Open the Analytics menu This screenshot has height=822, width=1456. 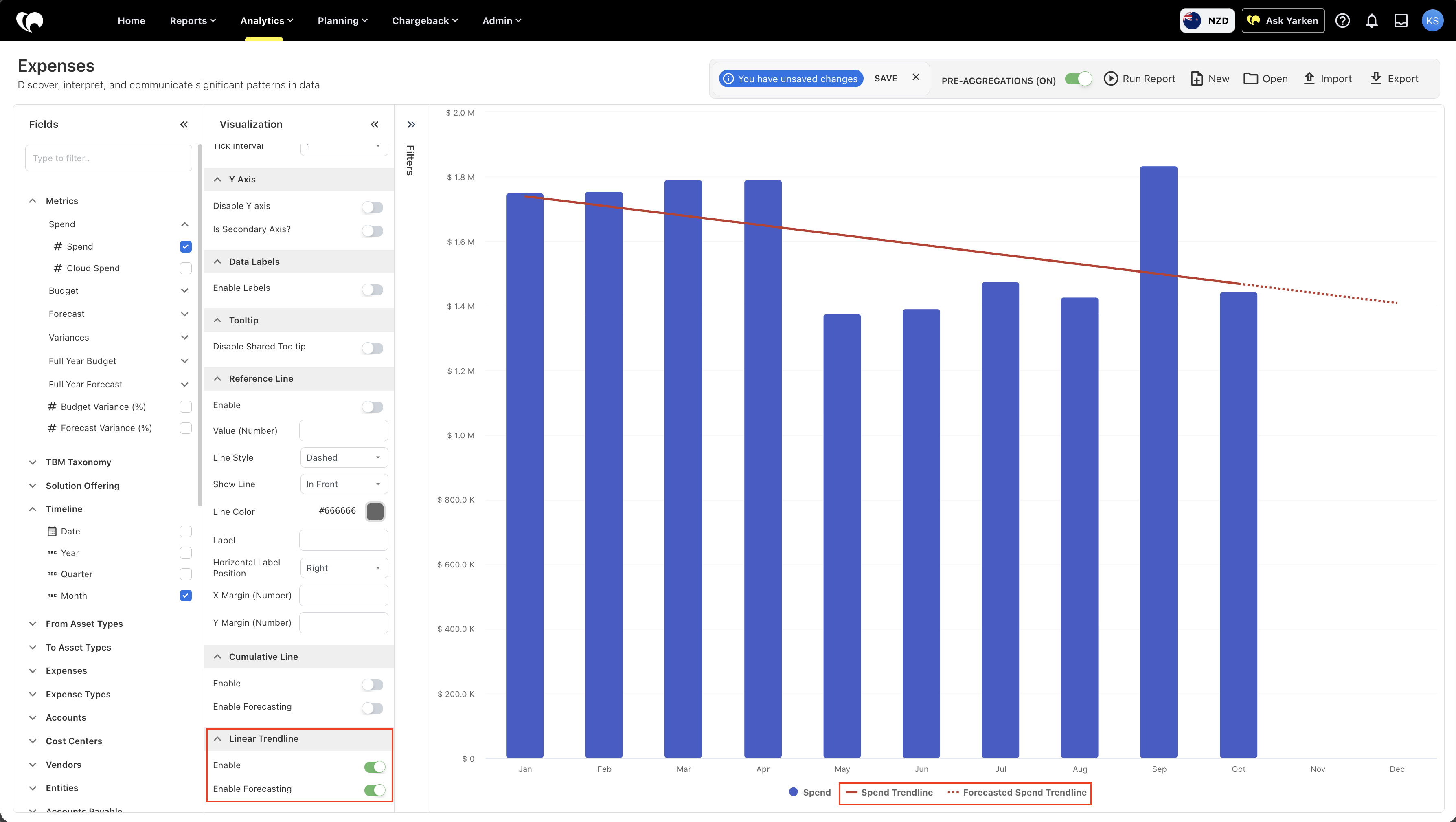[x=267, y=20]
